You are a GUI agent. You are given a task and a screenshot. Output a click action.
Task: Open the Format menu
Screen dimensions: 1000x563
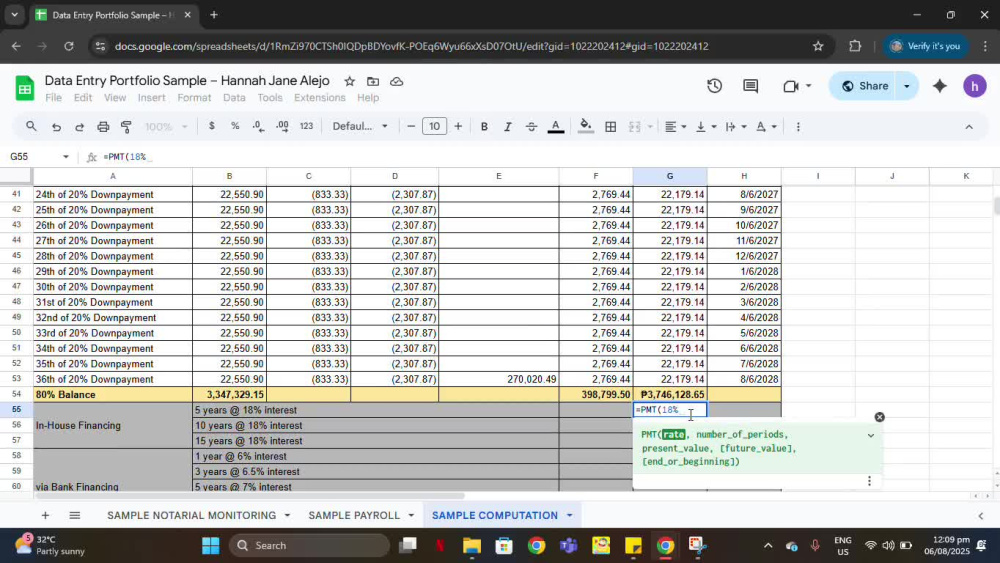(x=194, y=98)
